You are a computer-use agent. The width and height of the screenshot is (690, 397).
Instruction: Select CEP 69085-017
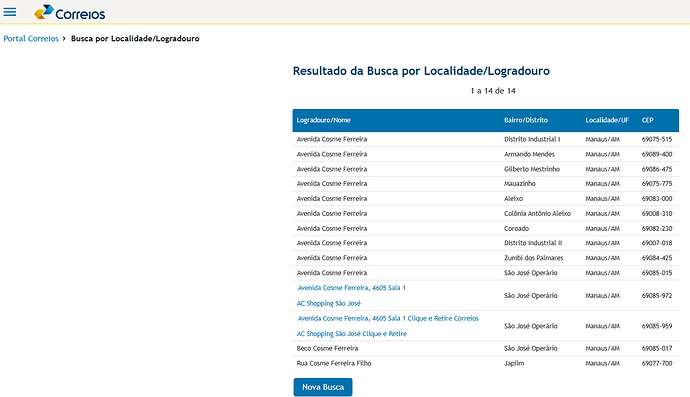point(657,348)
